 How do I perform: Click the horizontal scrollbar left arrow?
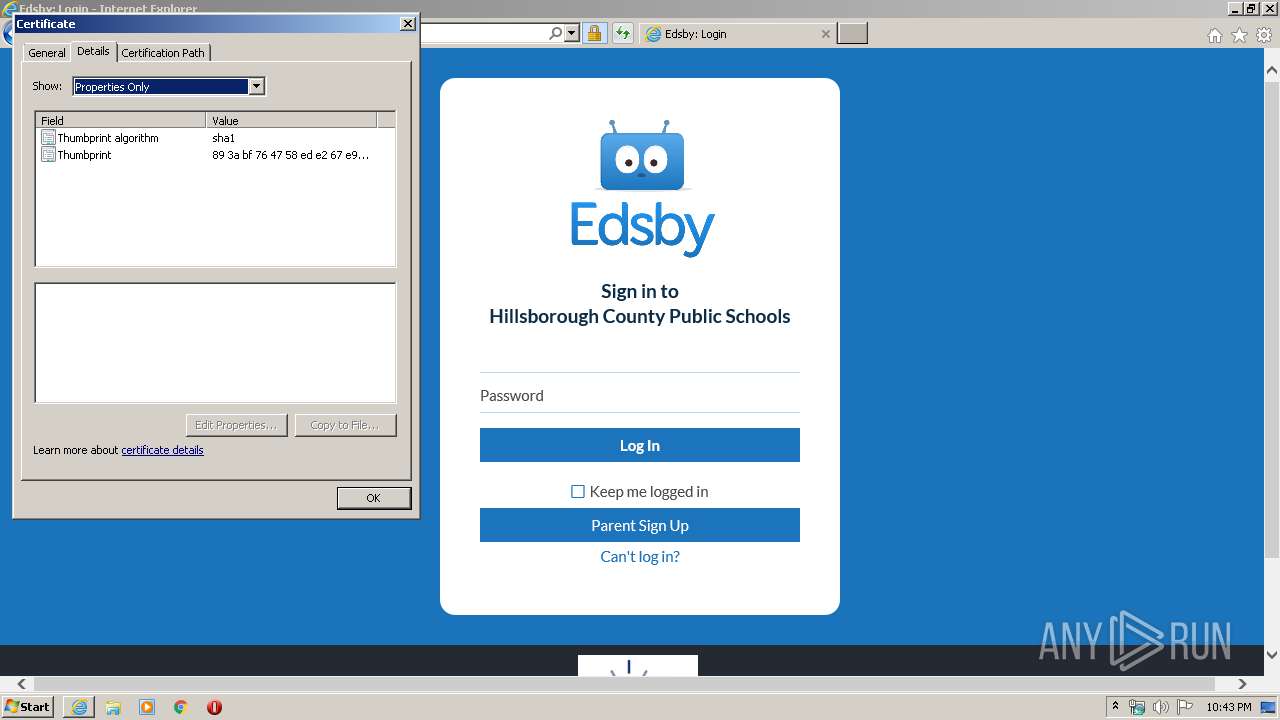coord(21,684)
